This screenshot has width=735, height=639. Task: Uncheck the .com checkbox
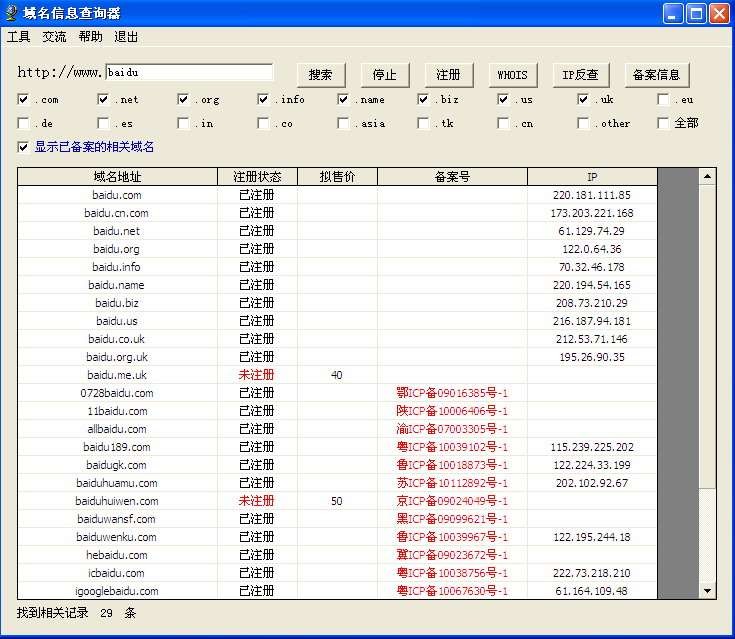(x=23, y=99)
